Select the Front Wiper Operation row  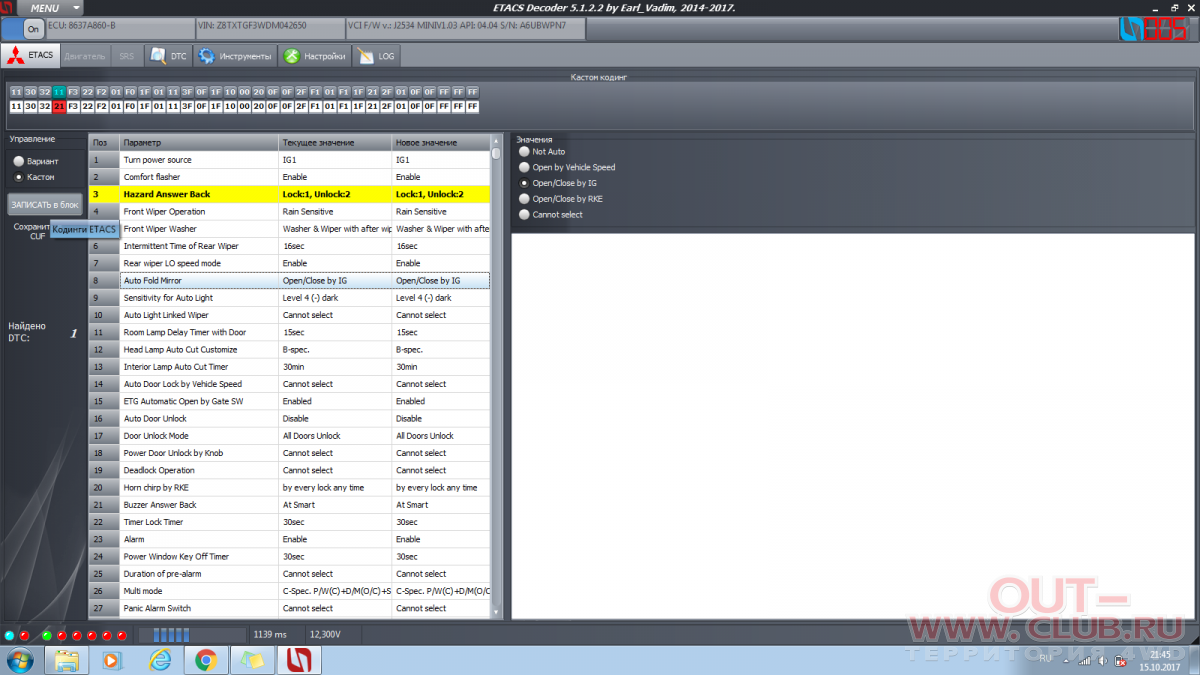tap(290, 212)
